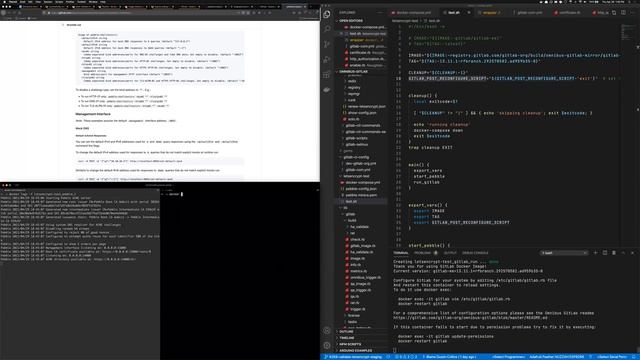The height and width of the screenshot is (360, 640).
Task: Open gitlab-com.yml in the OPEN EDITORS list
Action: (x=367, y=46)
